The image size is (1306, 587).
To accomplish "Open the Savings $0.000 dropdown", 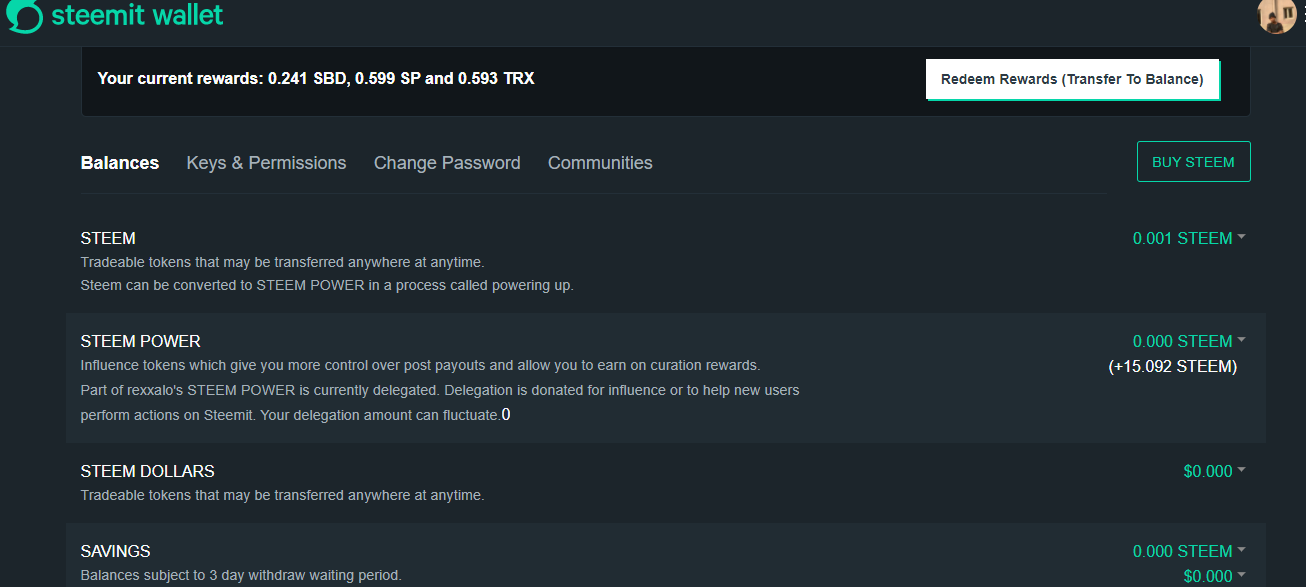I will pos(1213,576).
